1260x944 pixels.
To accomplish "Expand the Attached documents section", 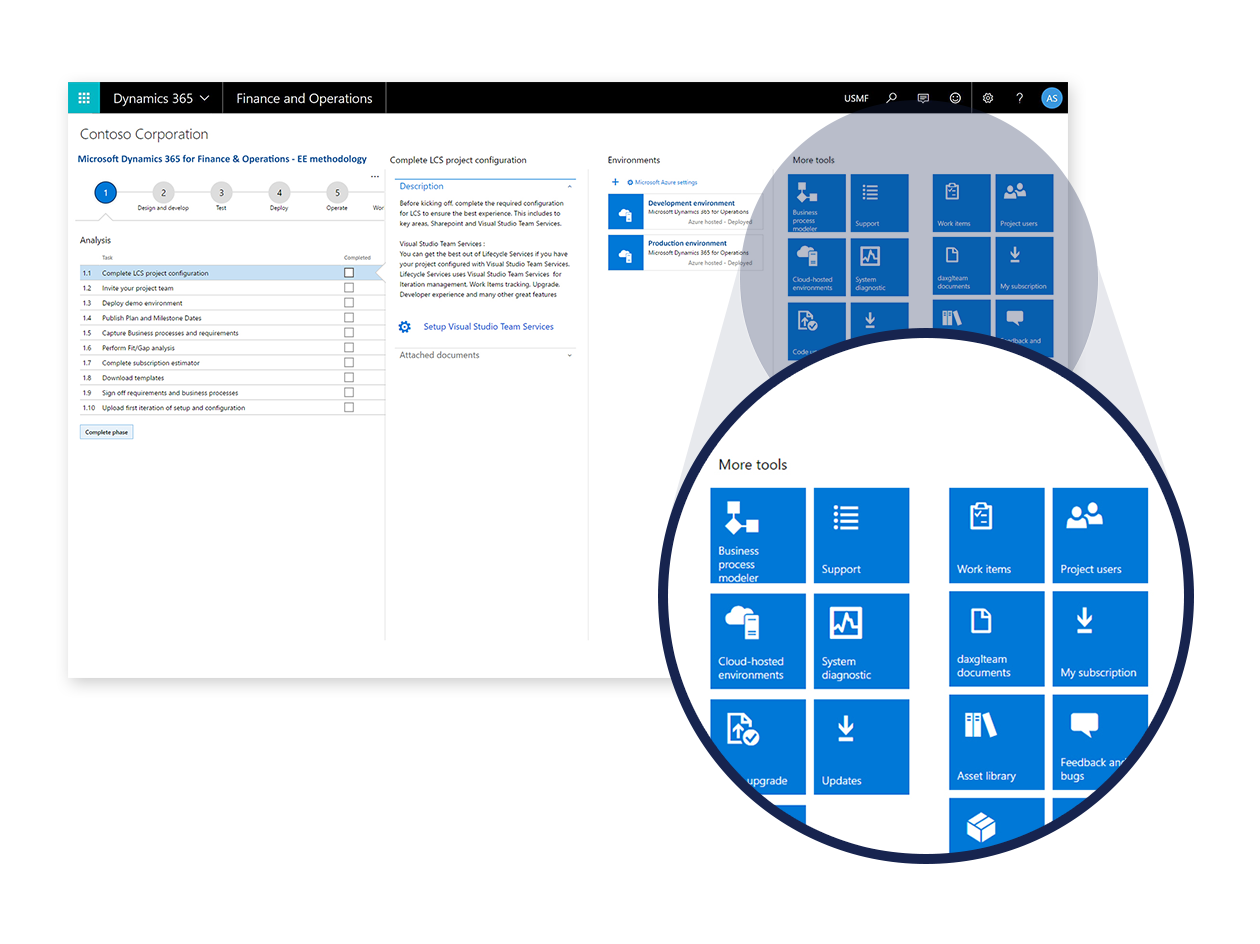I will point(570,355).
